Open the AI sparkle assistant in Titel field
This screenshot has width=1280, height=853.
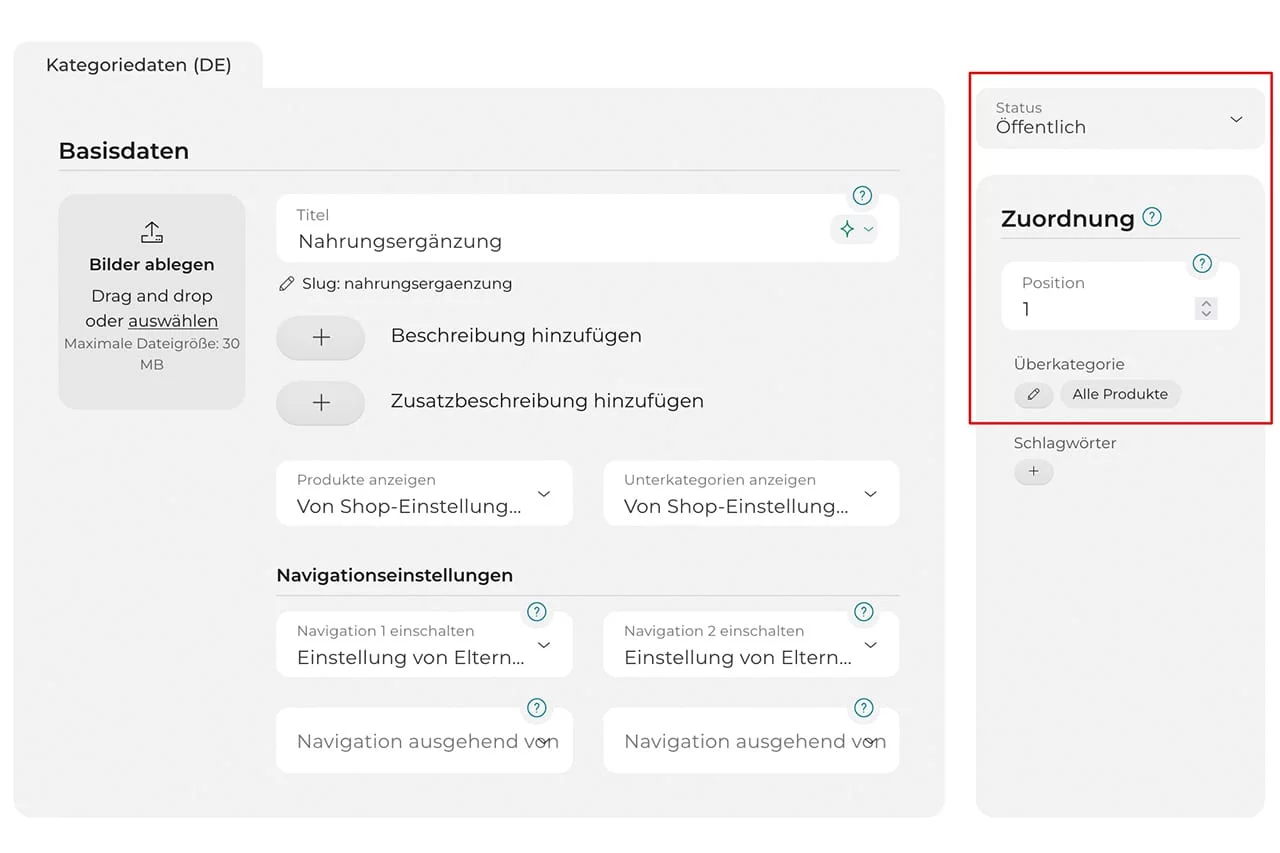847,229
